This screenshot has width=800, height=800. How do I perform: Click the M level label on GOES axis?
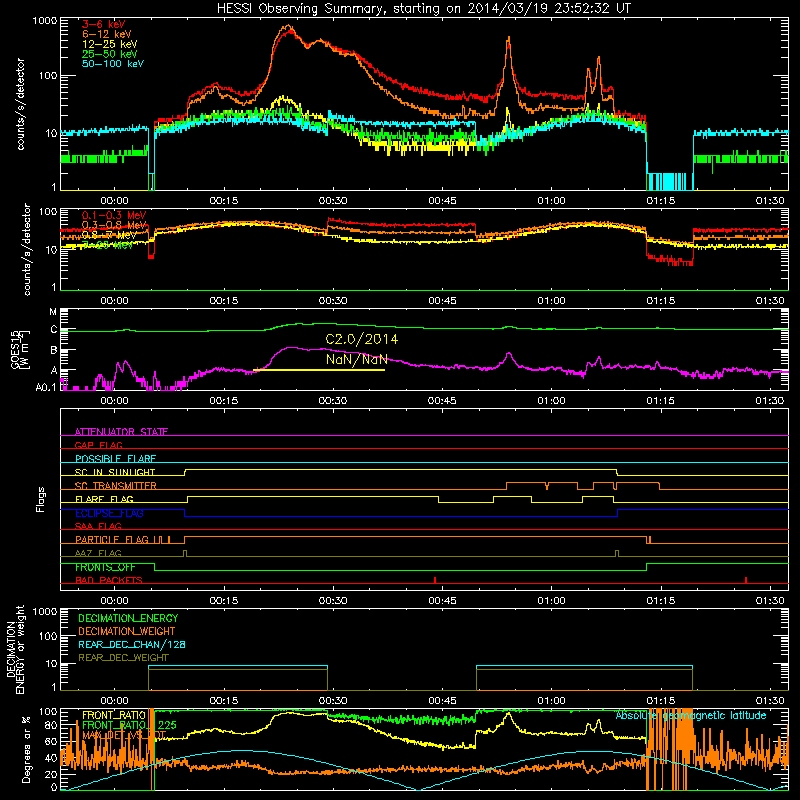53,312
